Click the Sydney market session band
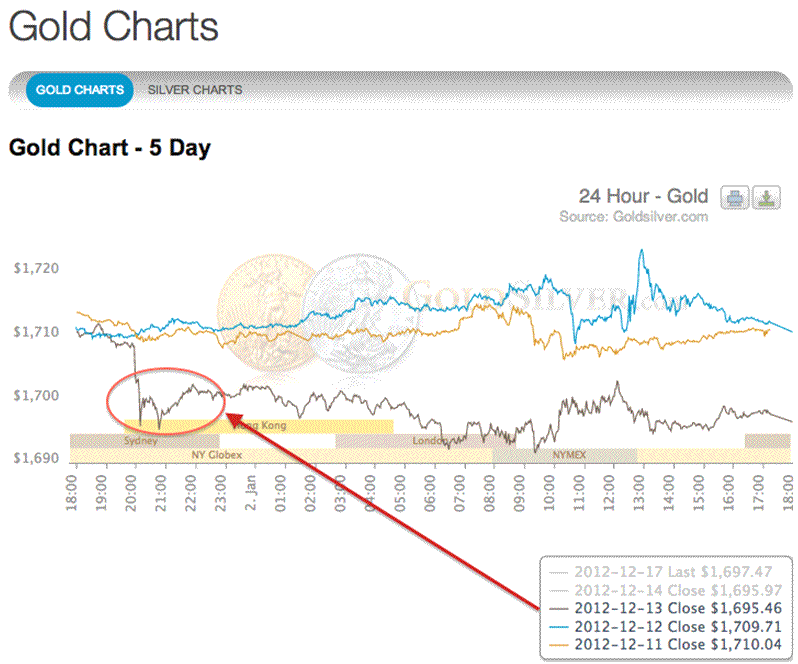Screen dimensions: 798x664 140,440
